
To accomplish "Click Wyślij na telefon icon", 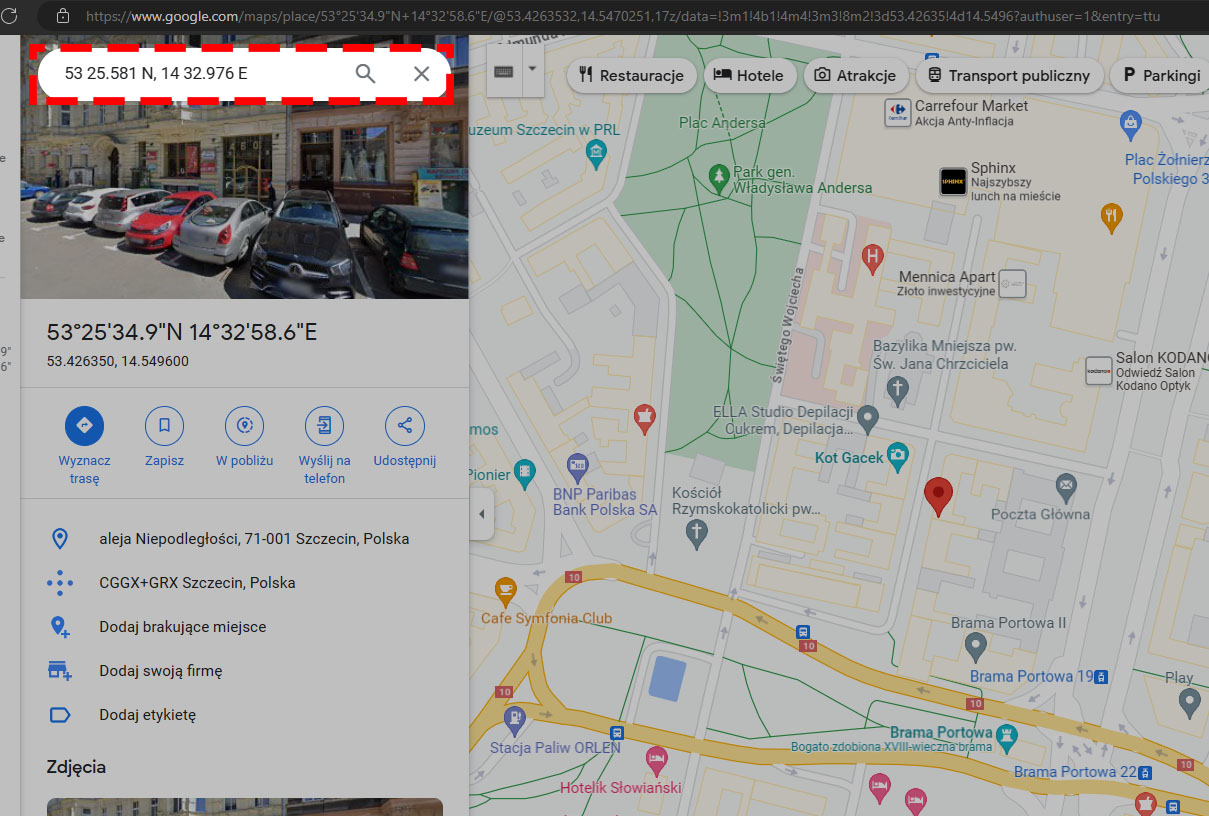I will [x=324, y=426].
